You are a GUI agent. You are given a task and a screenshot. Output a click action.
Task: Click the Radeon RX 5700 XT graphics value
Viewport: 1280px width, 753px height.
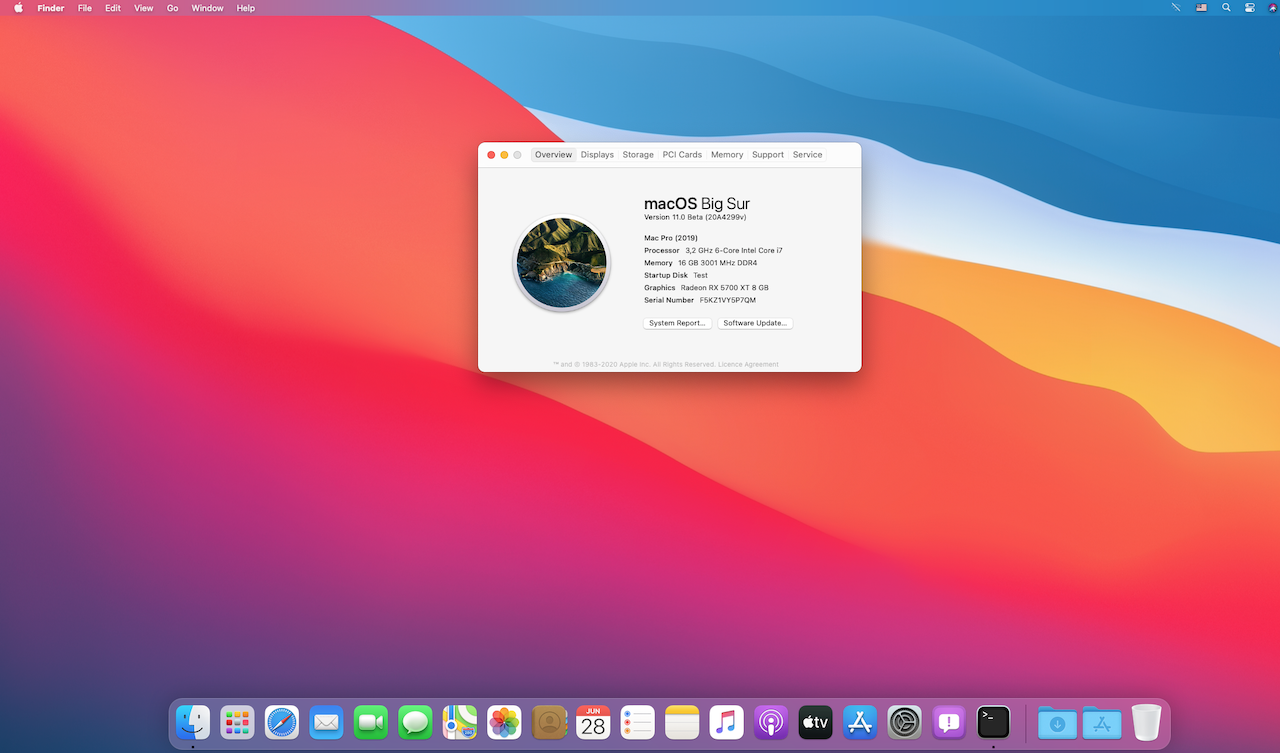tap(725, 288)
